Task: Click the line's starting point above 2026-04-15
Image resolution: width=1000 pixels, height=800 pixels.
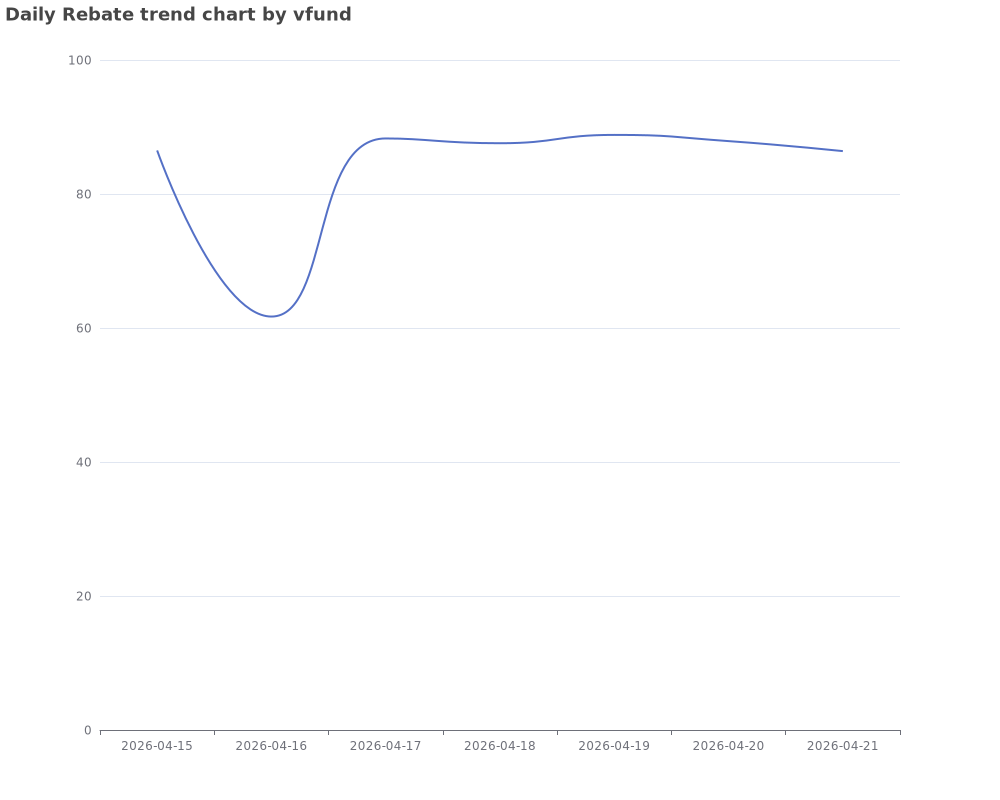Action: tap(157, 151)
